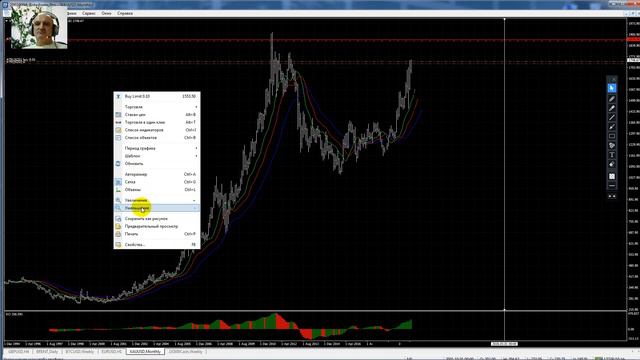Open Список объектов menu entry
Image resolution: width=640 pixels, height=360 pixels.
157,138
